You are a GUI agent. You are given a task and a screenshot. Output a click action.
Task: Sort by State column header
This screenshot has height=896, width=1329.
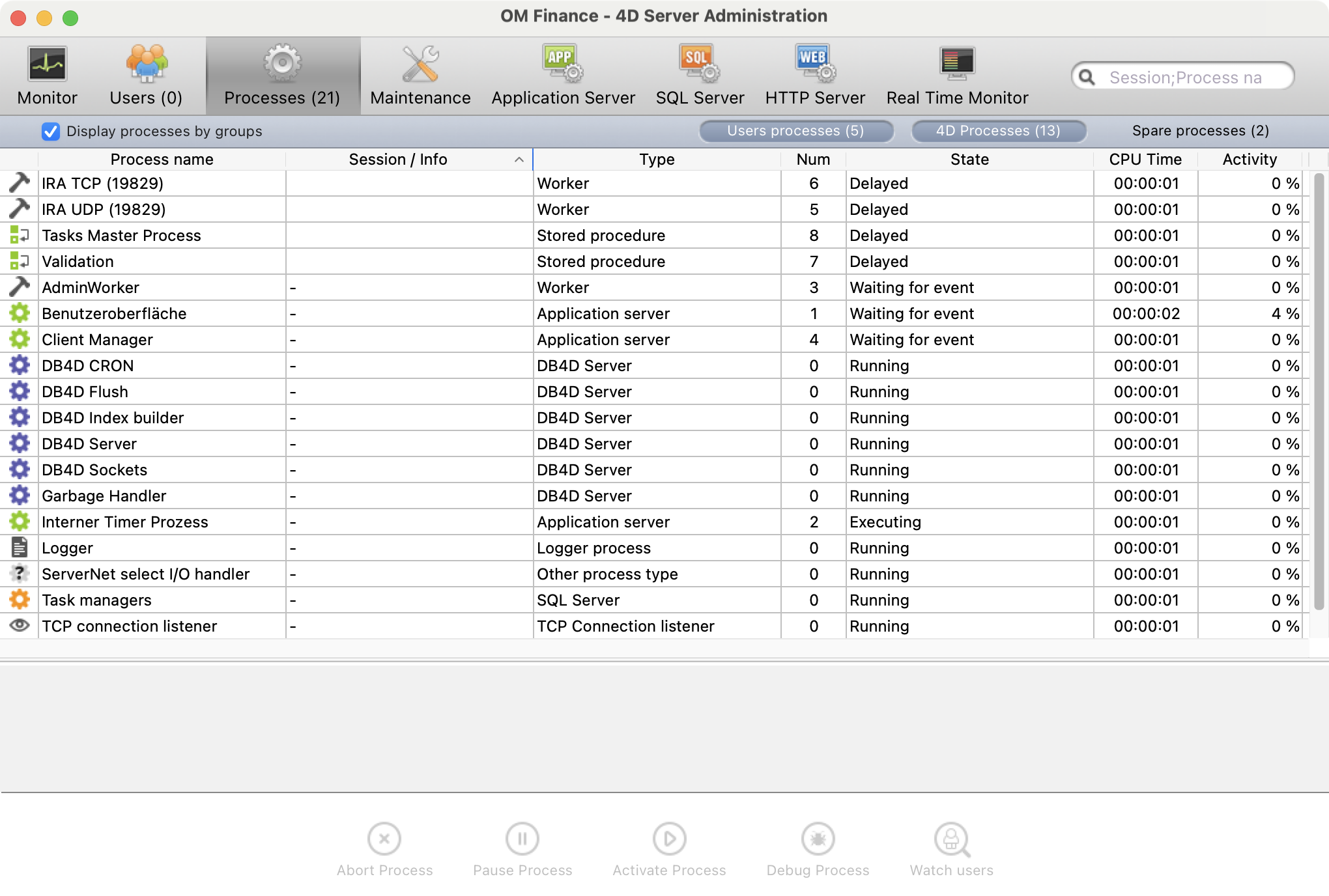coord(969,160)
